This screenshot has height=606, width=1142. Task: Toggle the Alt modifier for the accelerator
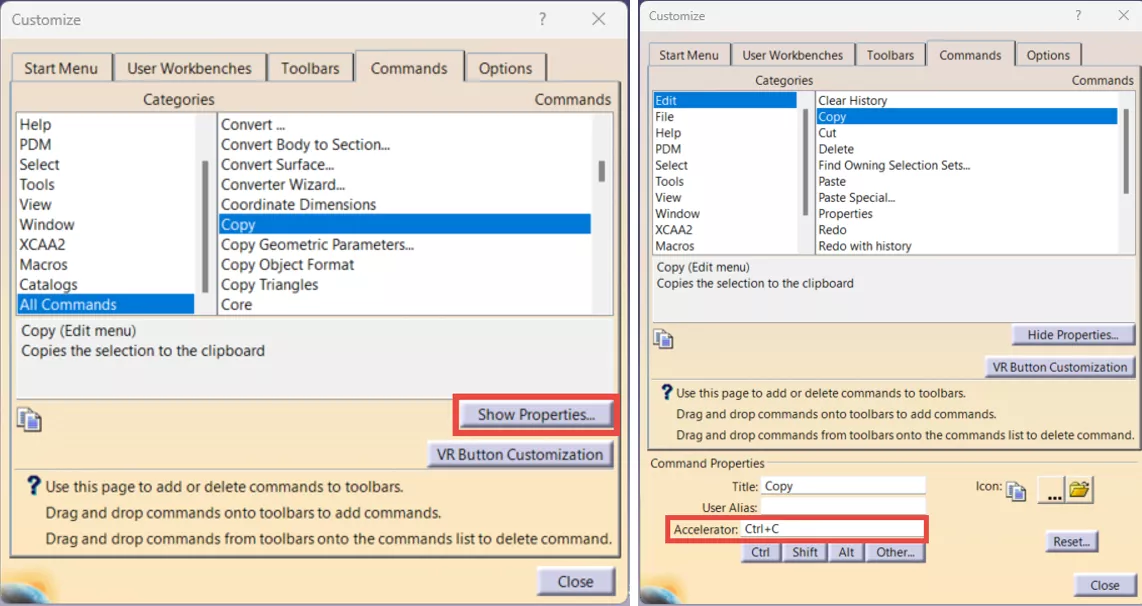click(x=845, y=551)
